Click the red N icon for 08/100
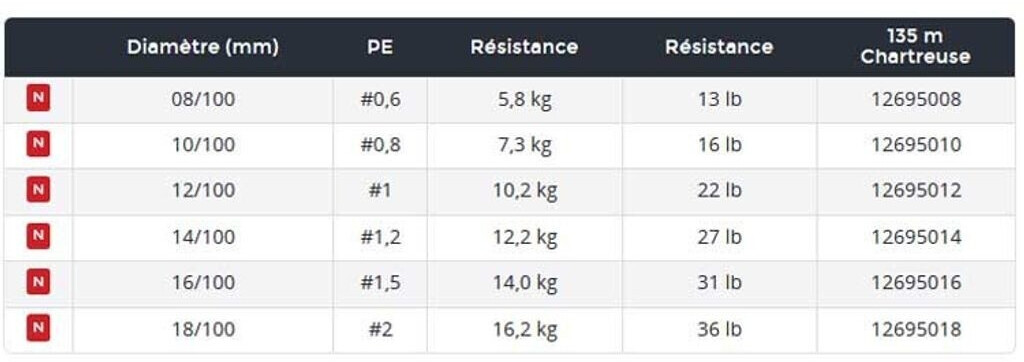1024x362 pixels. click(x=38, y=99)
